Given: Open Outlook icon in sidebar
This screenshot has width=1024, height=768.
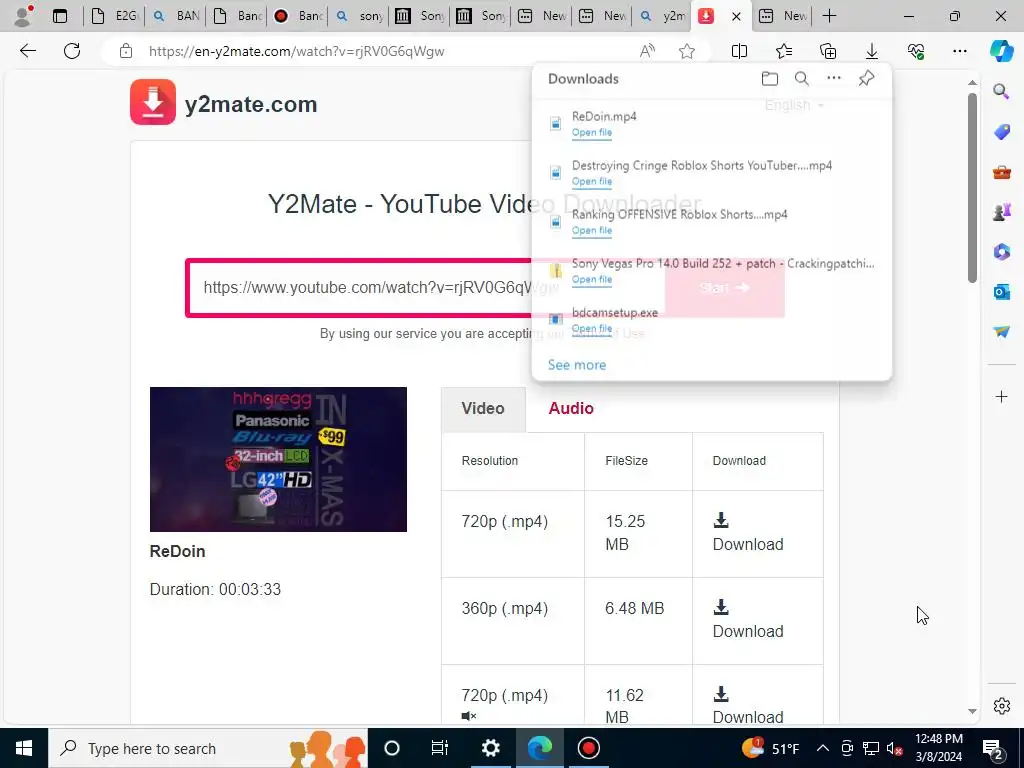Looking at the screenshot, I should click(1001, 291).
